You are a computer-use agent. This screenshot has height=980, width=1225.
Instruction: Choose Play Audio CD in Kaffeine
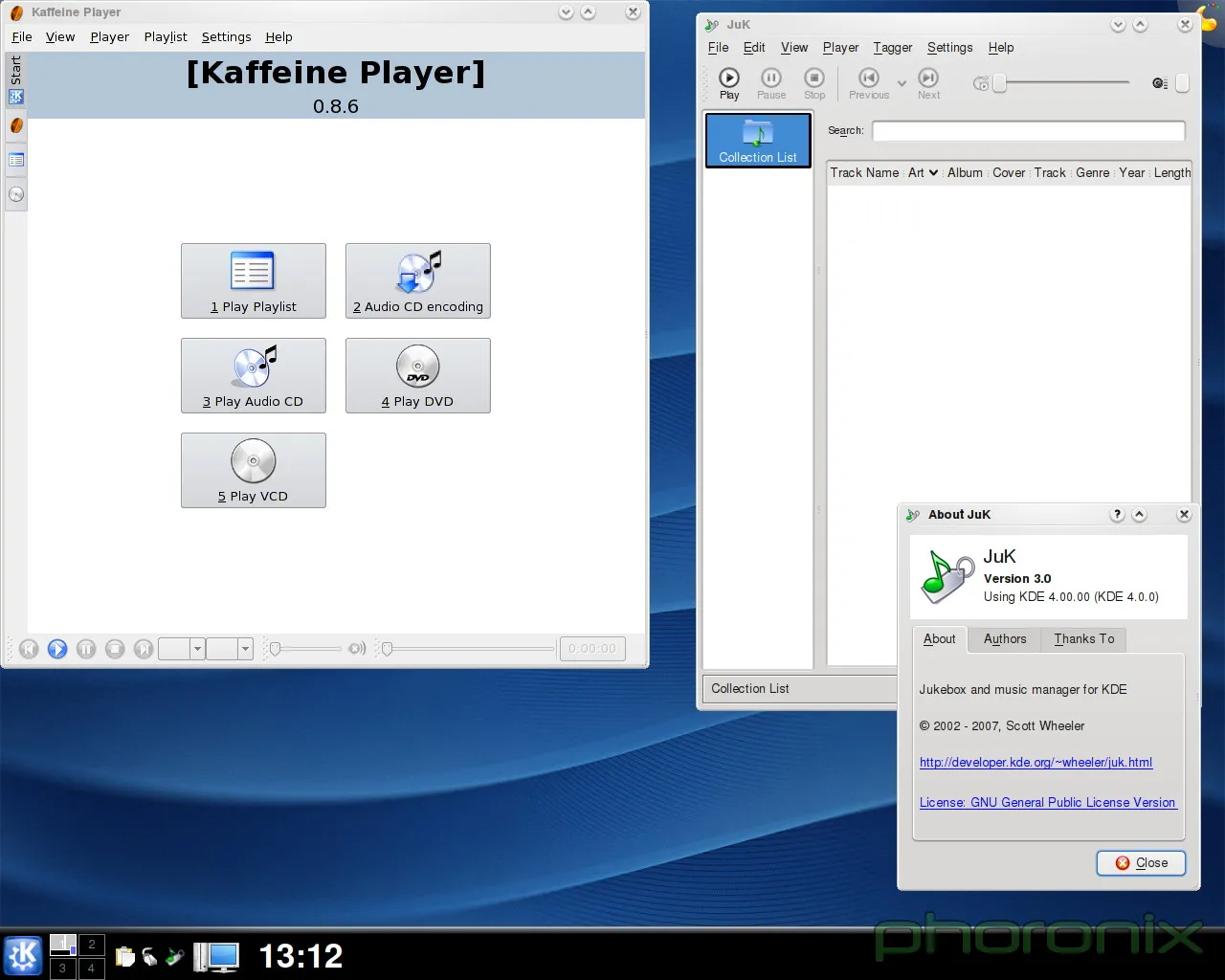[254, 375]
